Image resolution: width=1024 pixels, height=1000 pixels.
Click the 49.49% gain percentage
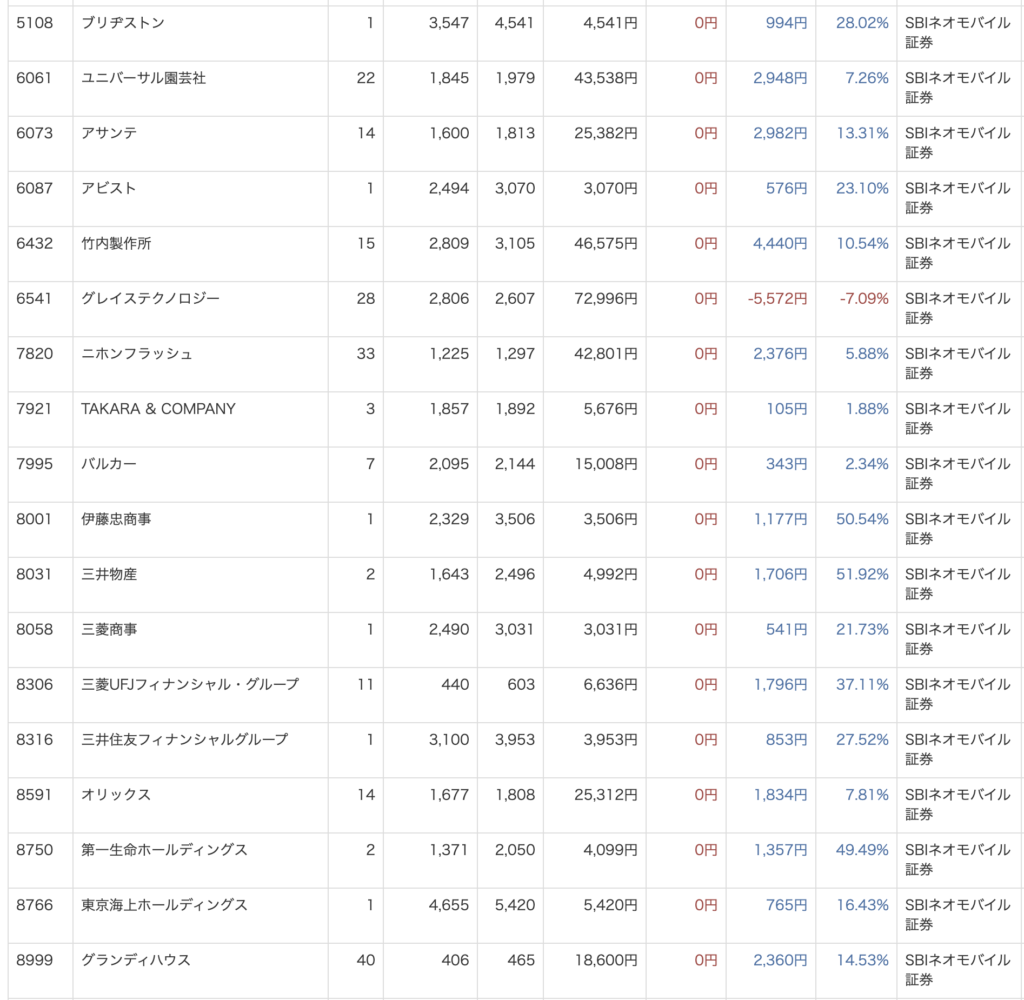[x=862, y=850]
